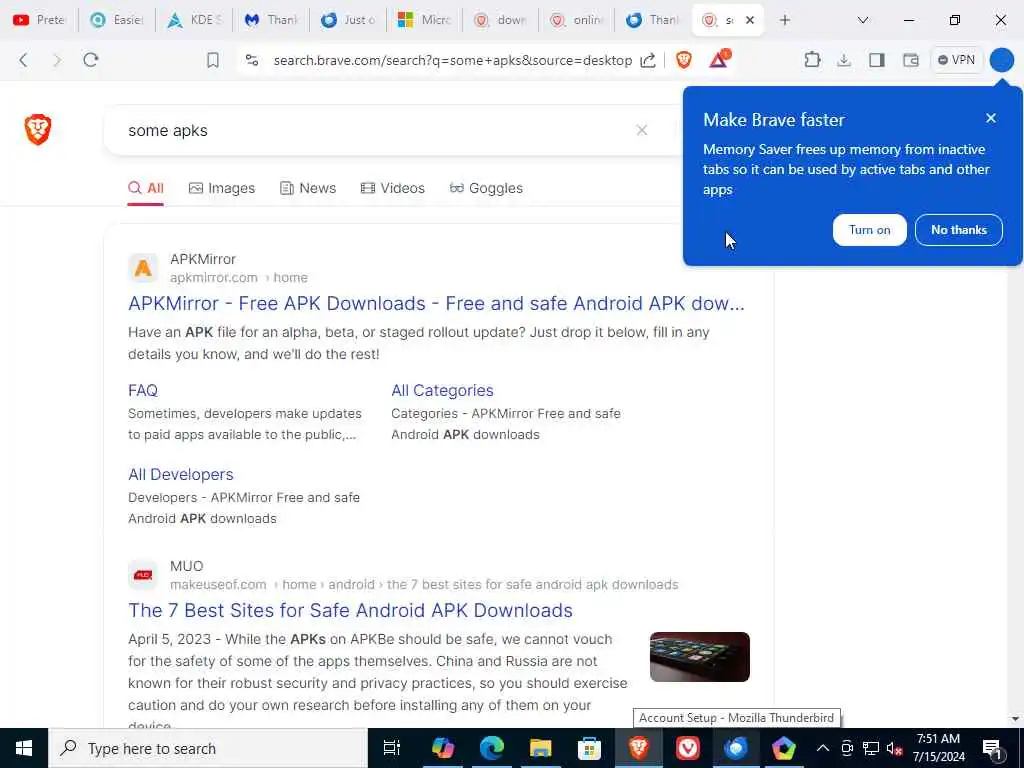Screen dimensions: 1024x768
Task: Reload the current page
Action: tap(91, 60)
